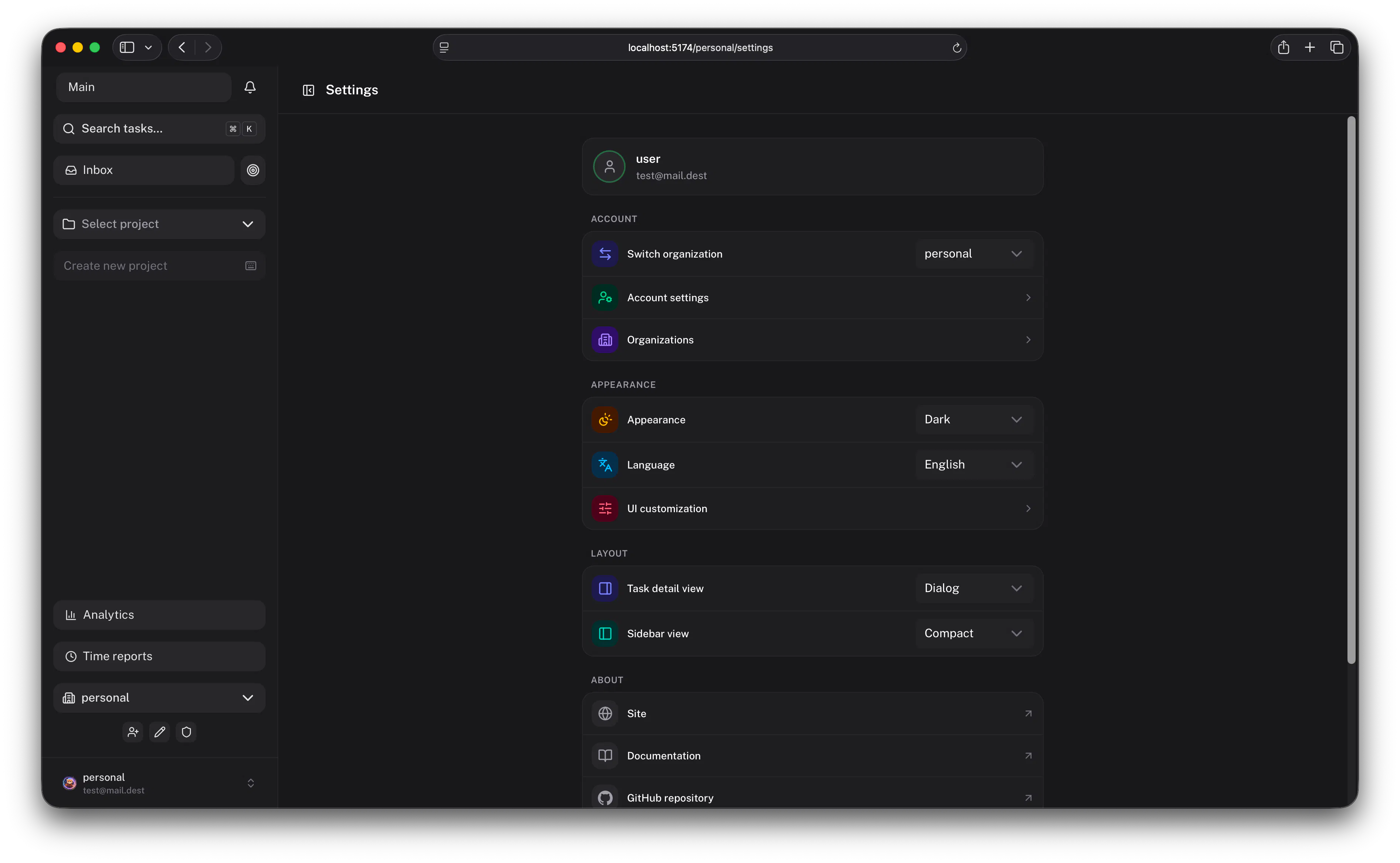Click the notifications bell icon

250,87
